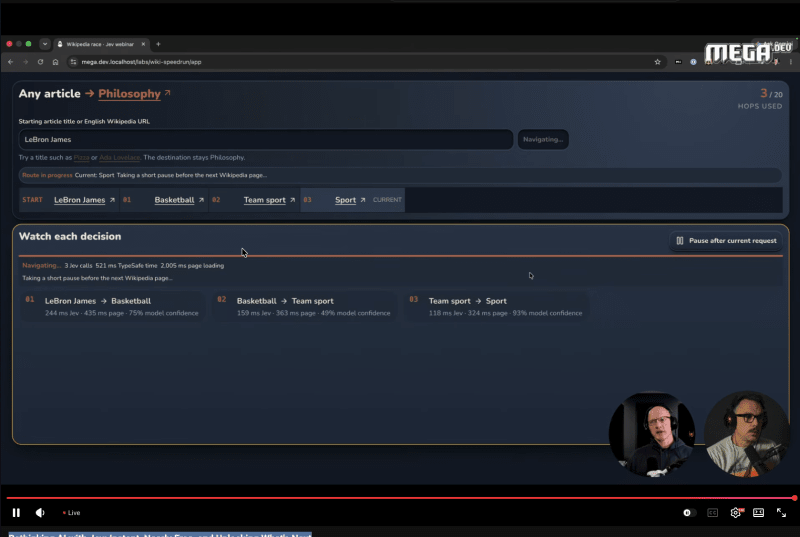This screenshot has height=537, width=800.
Task: Toggle the autoplay switch in player controls
Action: [x=689, y=513]
